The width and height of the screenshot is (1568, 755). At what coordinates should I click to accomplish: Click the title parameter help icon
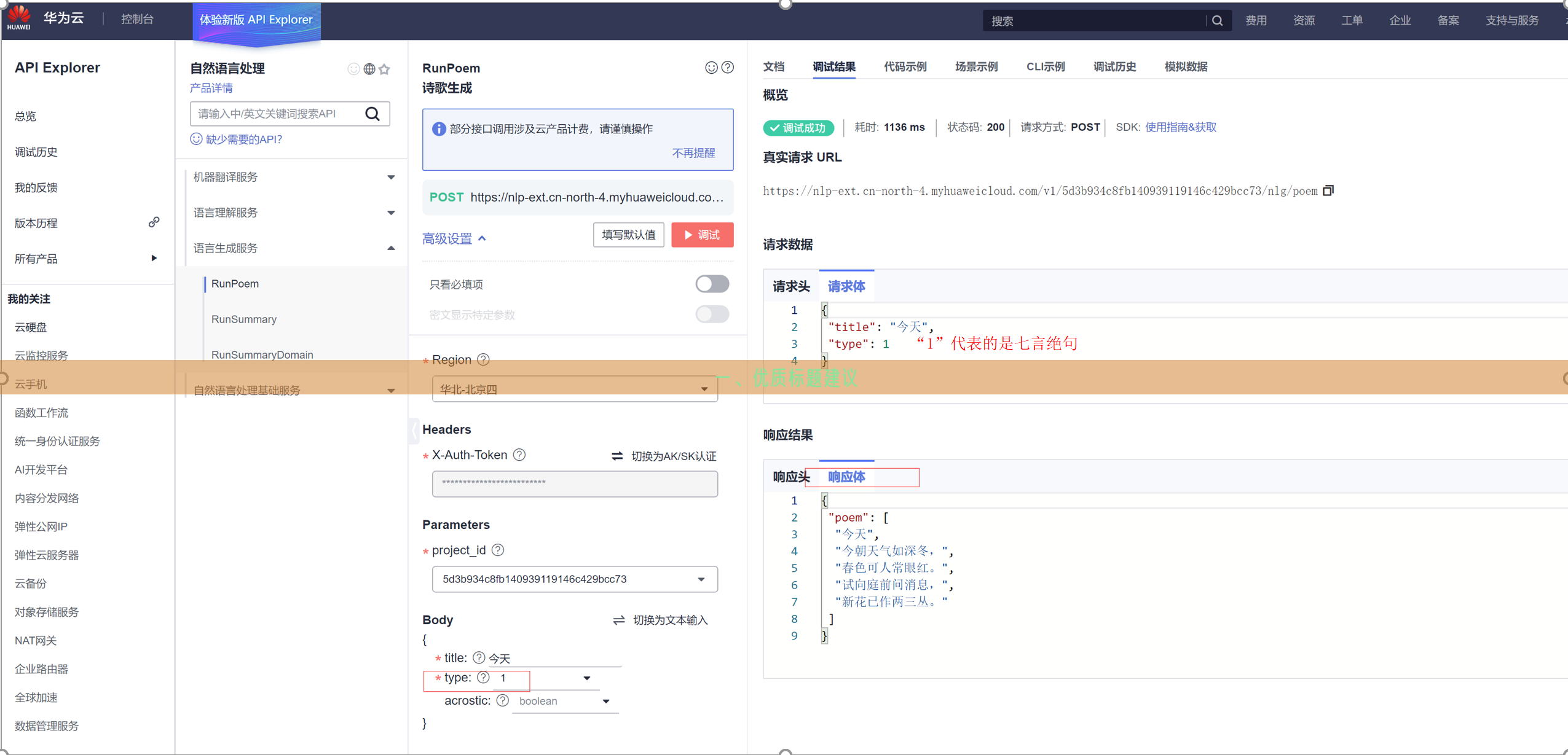point(479,658)
